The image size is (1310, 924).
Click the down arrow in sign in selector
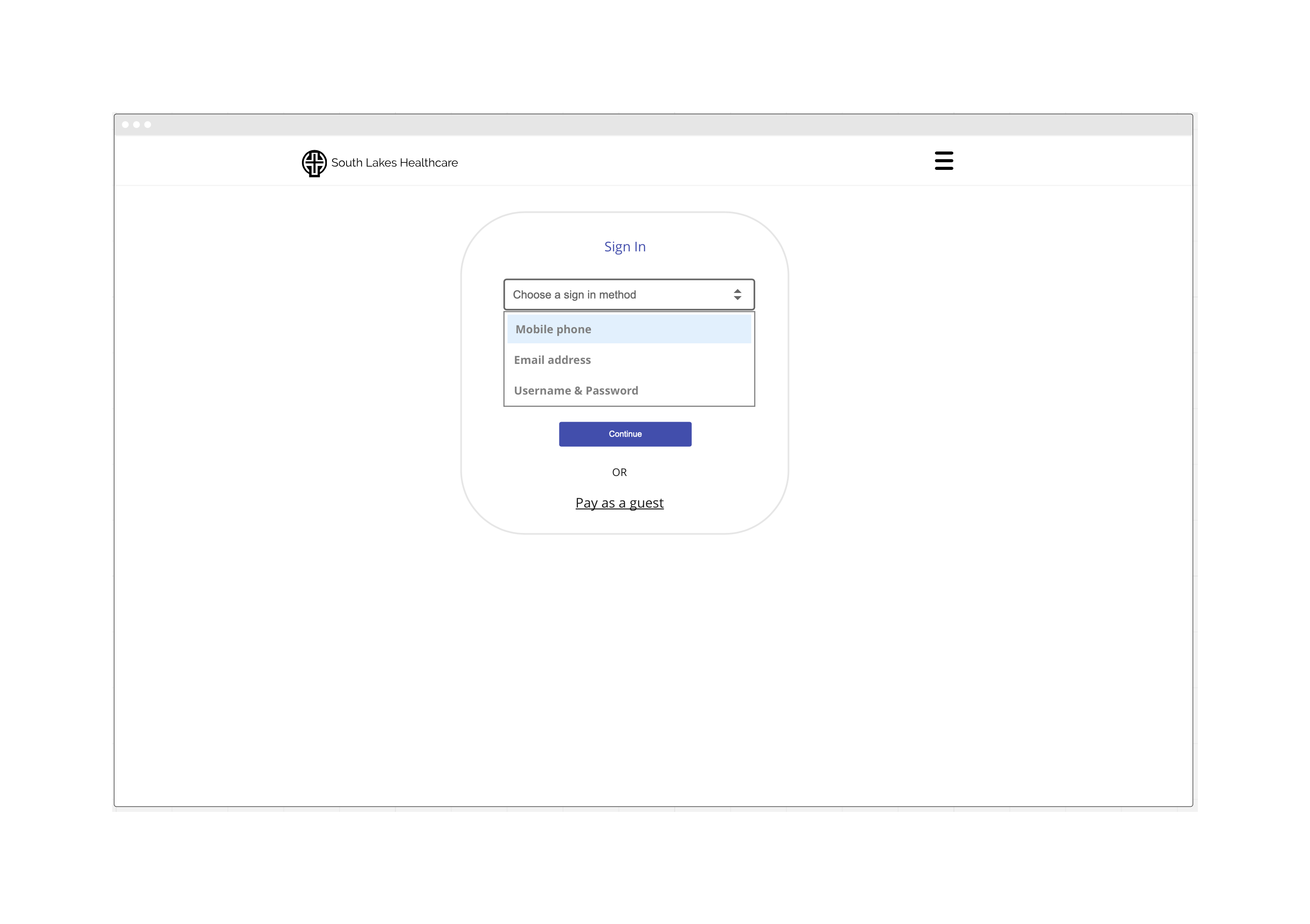coord(737,298)
